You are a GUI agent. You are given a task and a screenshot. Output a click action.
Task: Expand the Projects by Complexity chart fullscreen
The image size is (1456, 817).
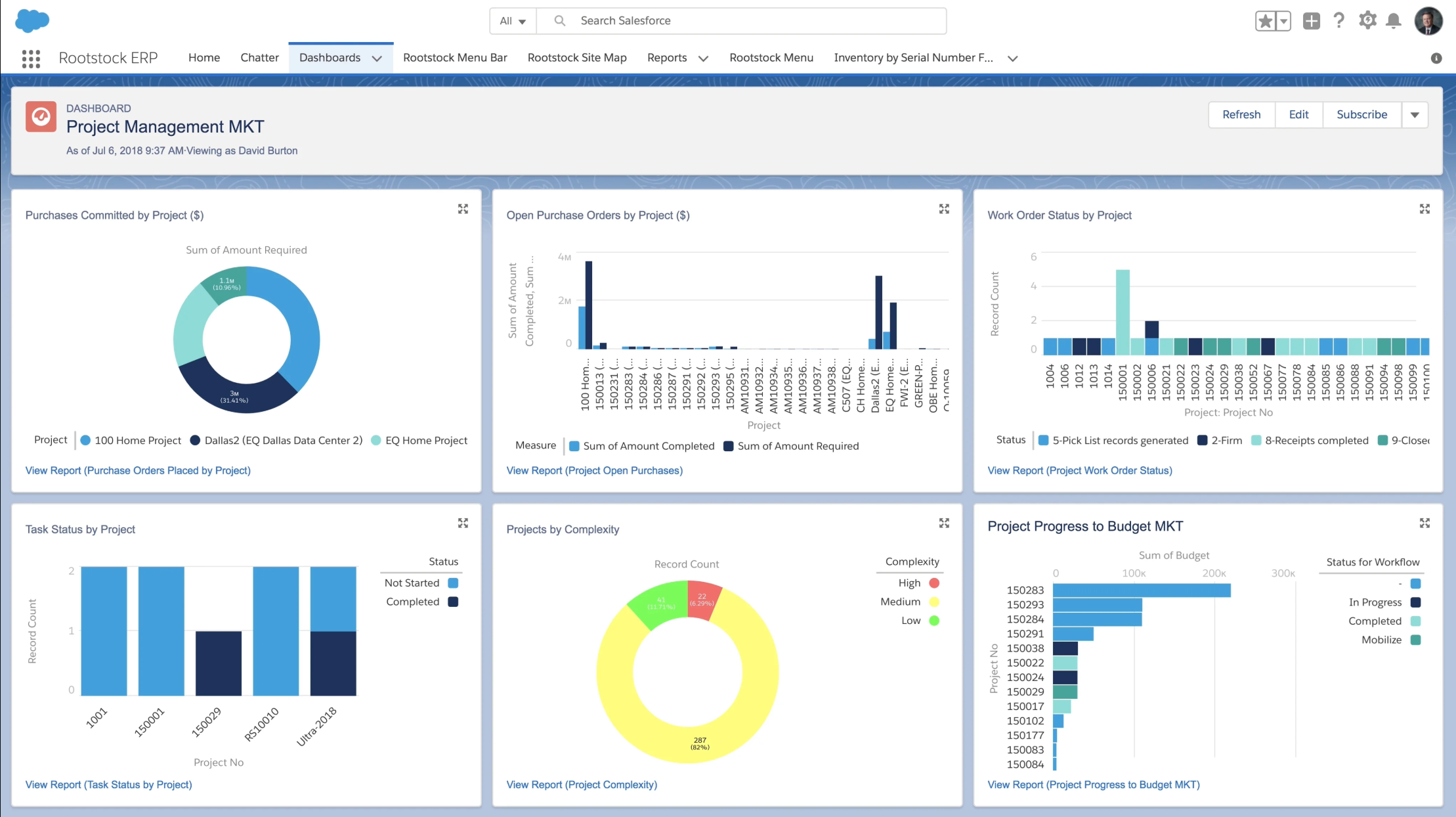[x=944, y=522]
